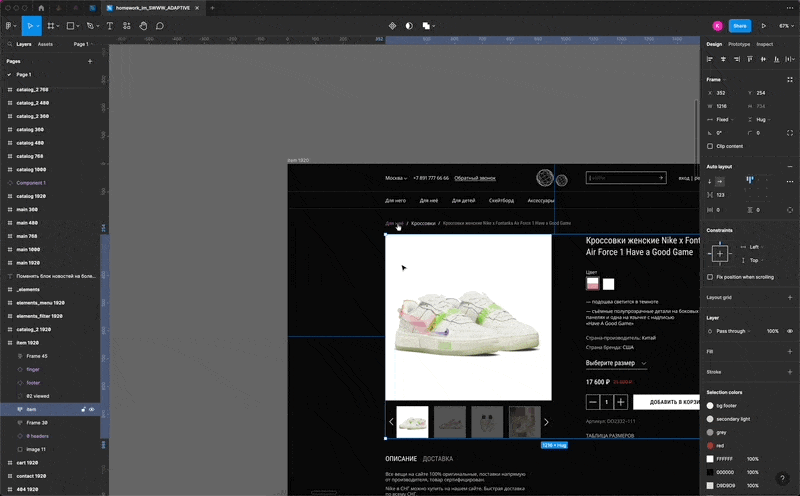Click the Mask contrast icon

[x=409, y=26]
